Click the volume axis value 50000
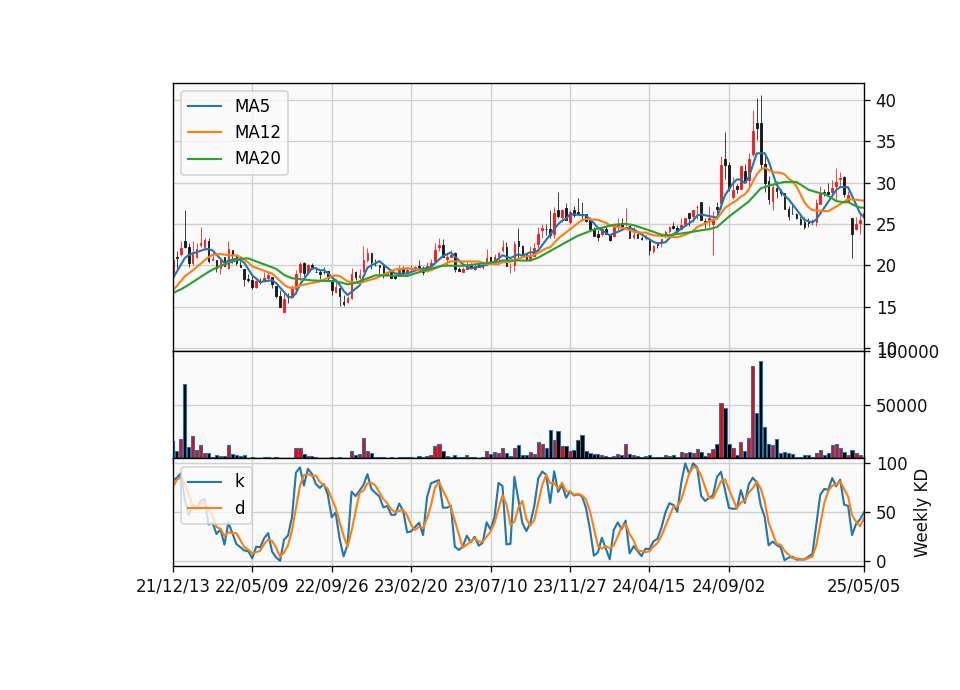960x690 pixels. 901,406
